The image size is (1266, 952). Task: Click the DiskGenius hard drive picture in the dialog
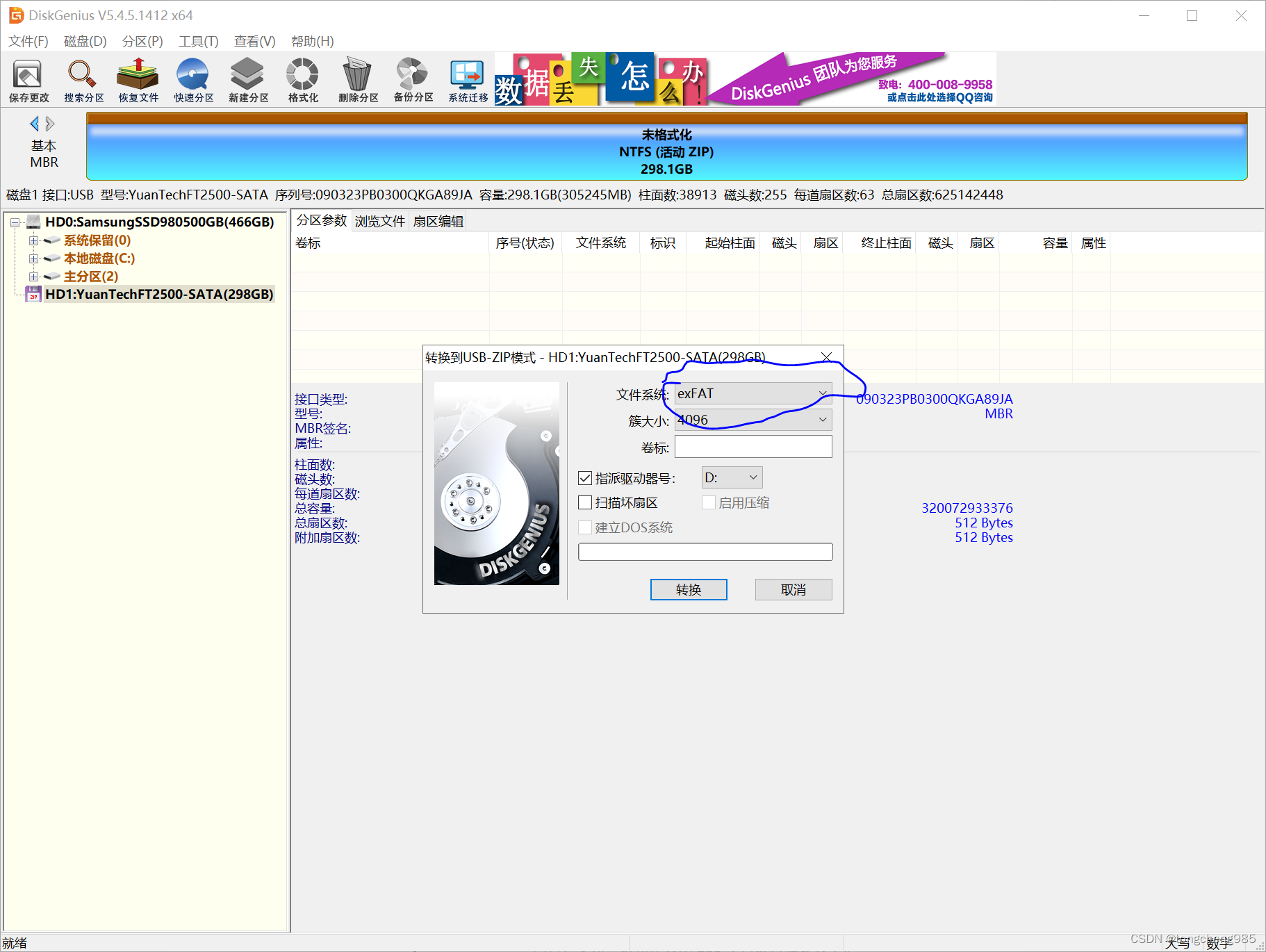pos(497,484)
